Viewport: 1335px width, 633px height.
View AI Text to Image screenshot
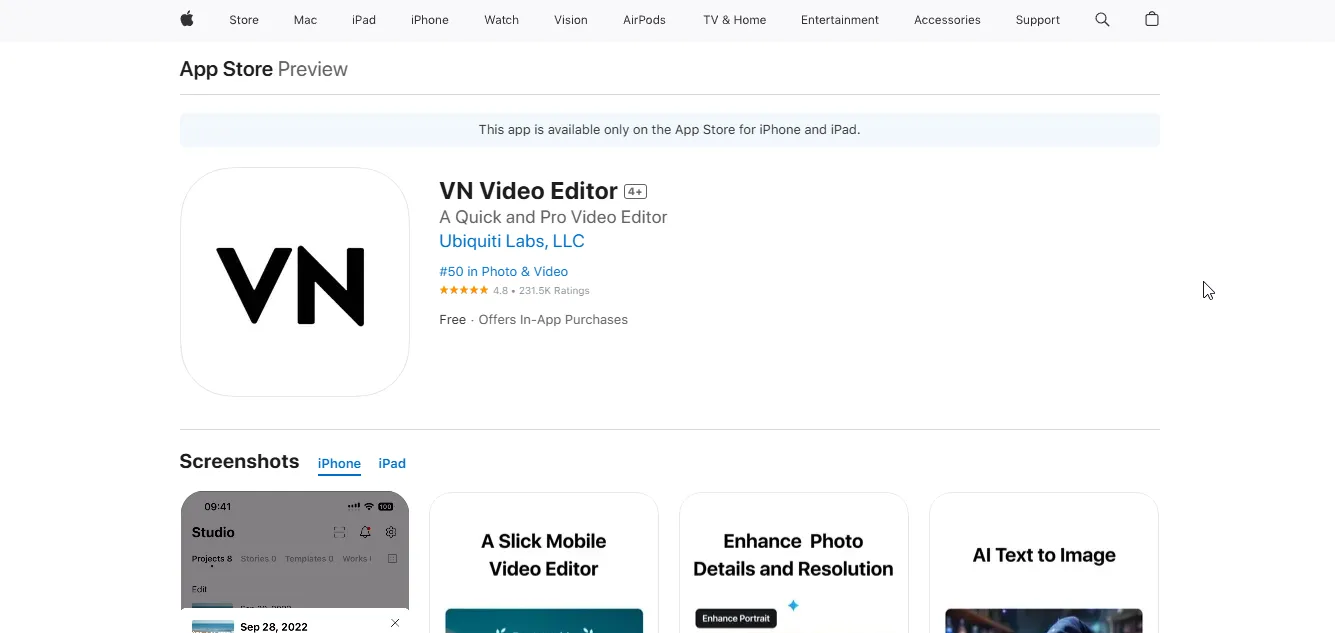tap(1044, 562)
